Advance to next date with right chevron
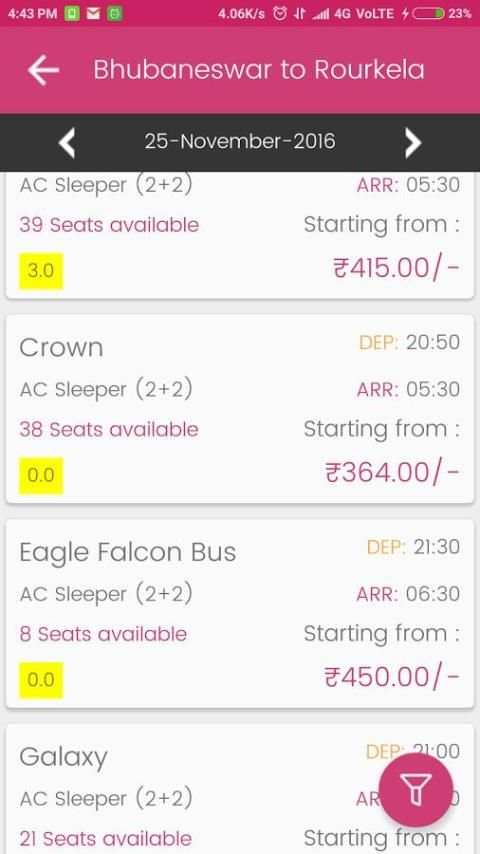Image resolution: width=480 pixels, height=854 pixels. (413, 143)
